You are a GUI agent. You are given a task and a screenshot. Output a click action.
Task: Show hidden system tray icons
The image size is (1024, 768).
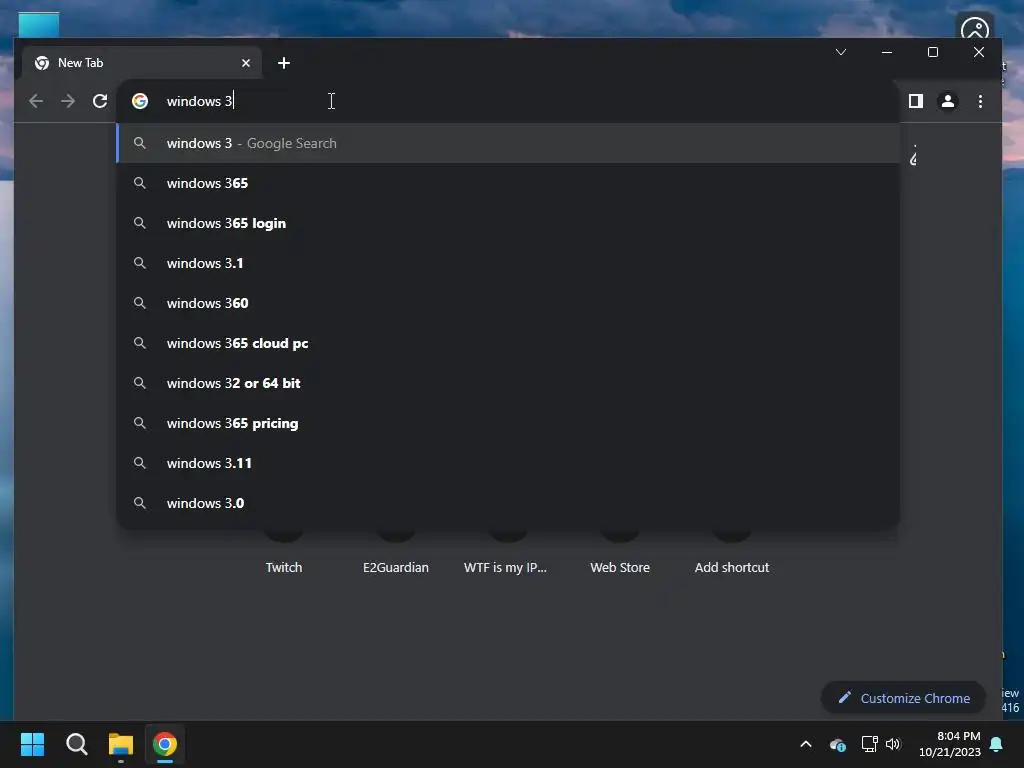pyautogui.click(x=806, y=744)
